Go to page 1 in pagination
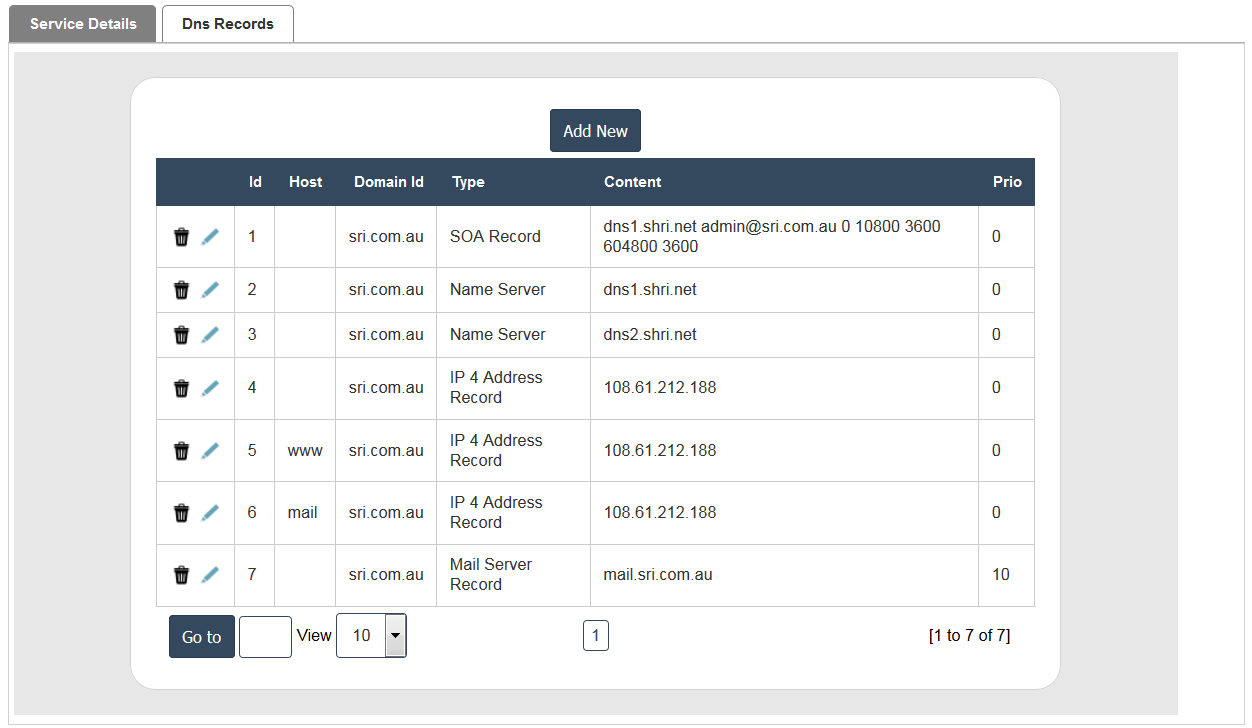The image size is (1252, 728). (x=595, y=636)
